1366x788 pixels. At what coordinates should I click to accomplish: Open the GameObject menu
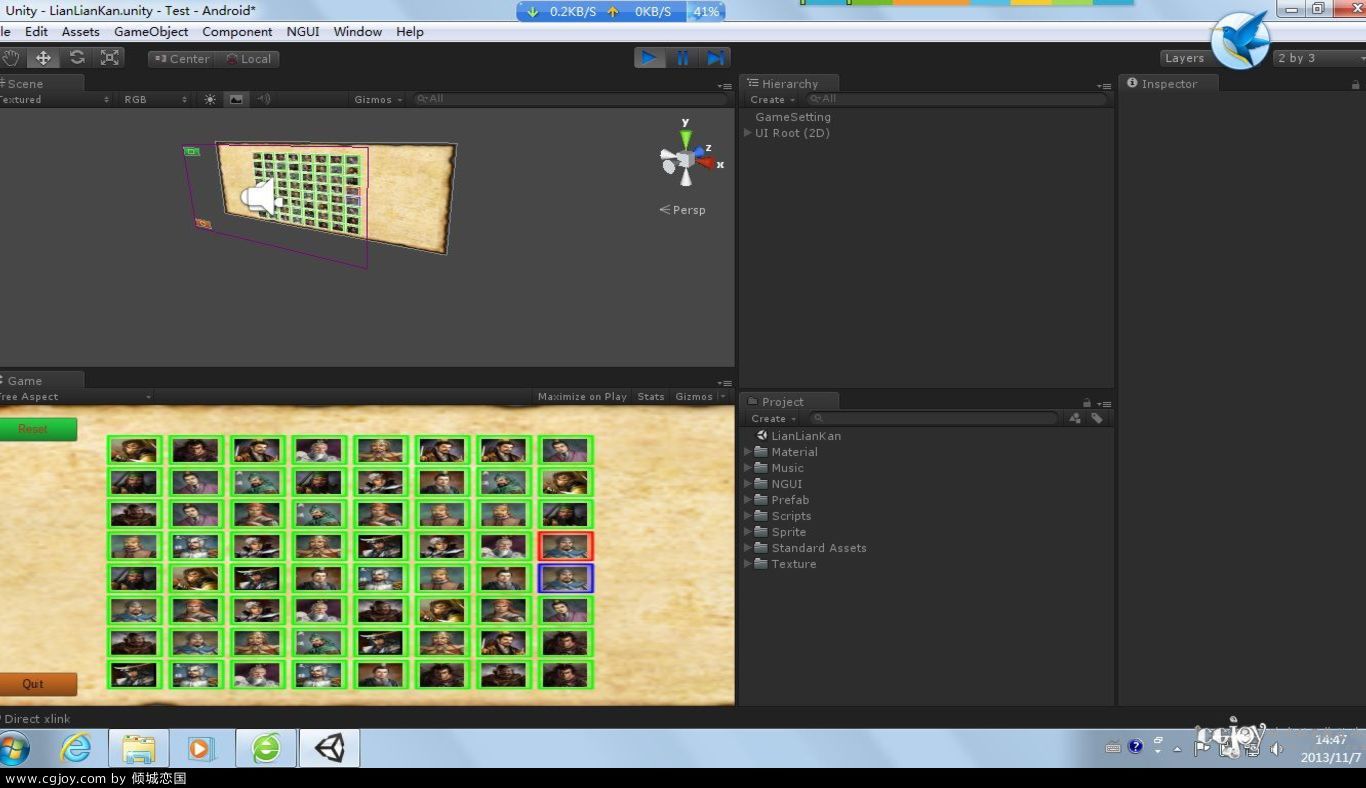[151, 31]
